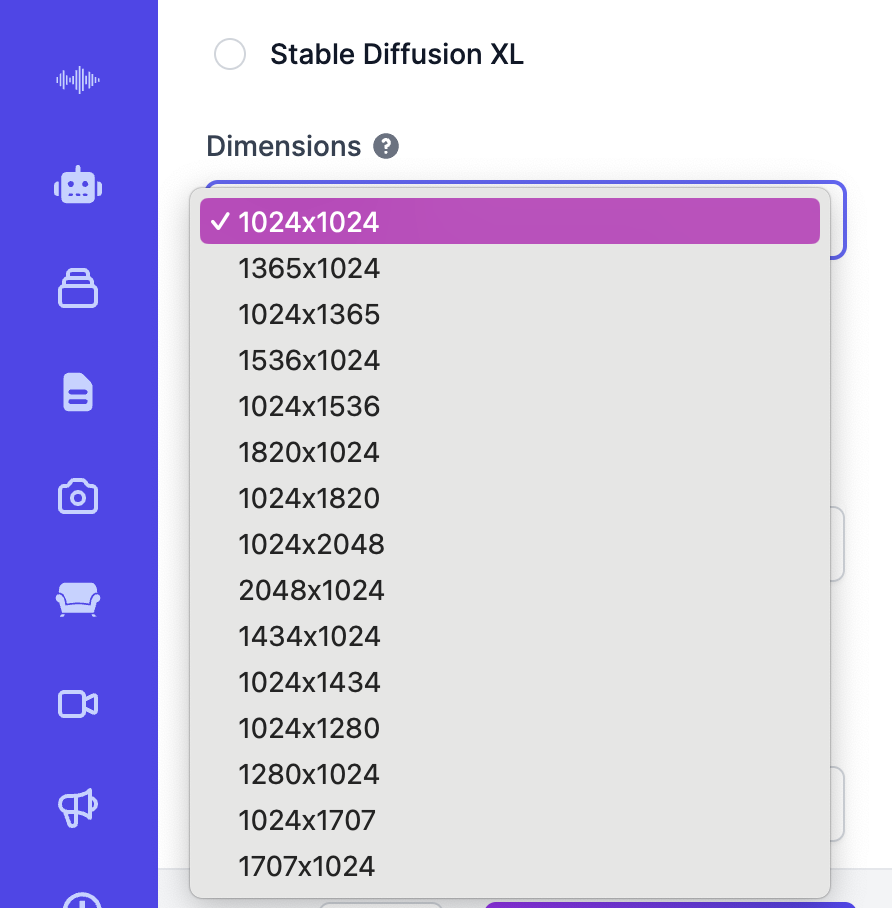Pick the 1434x1024 dimensions item
892x908 pixels.
pyautogui.click(x=309, y=636)
